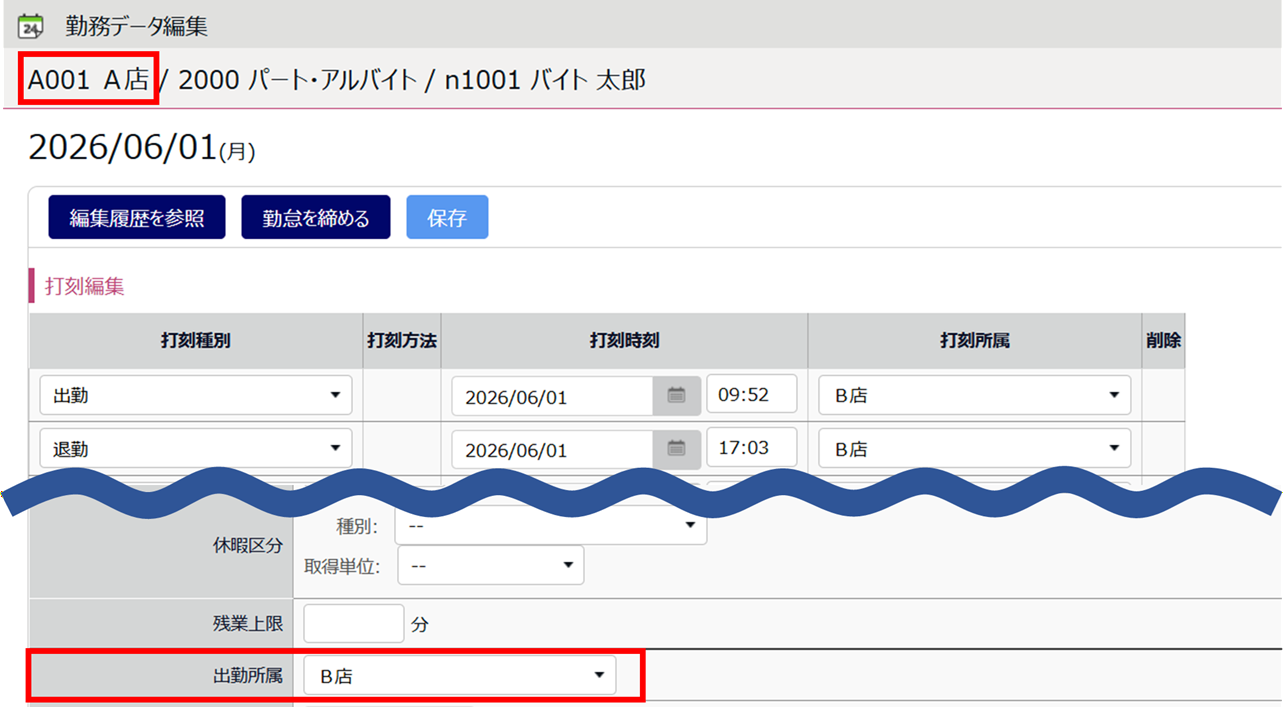
Task: Click the 2000 パート・アルバイト text
Action: [x=297, y=80]
